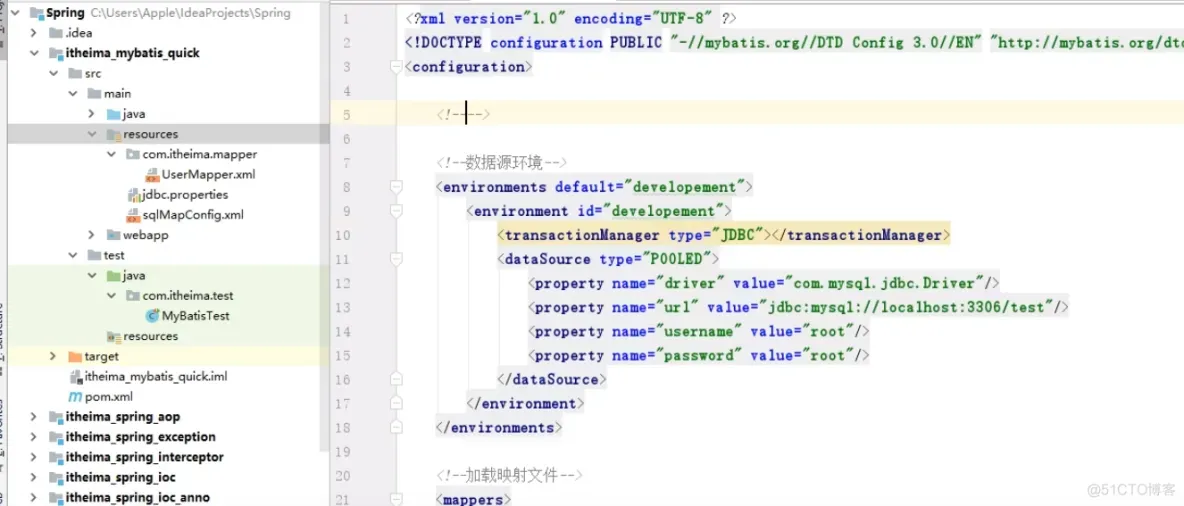Collapse the com.itheima.test package
Image resolution: width=1184 pixels, height=506 pixels.
point(111,295)
